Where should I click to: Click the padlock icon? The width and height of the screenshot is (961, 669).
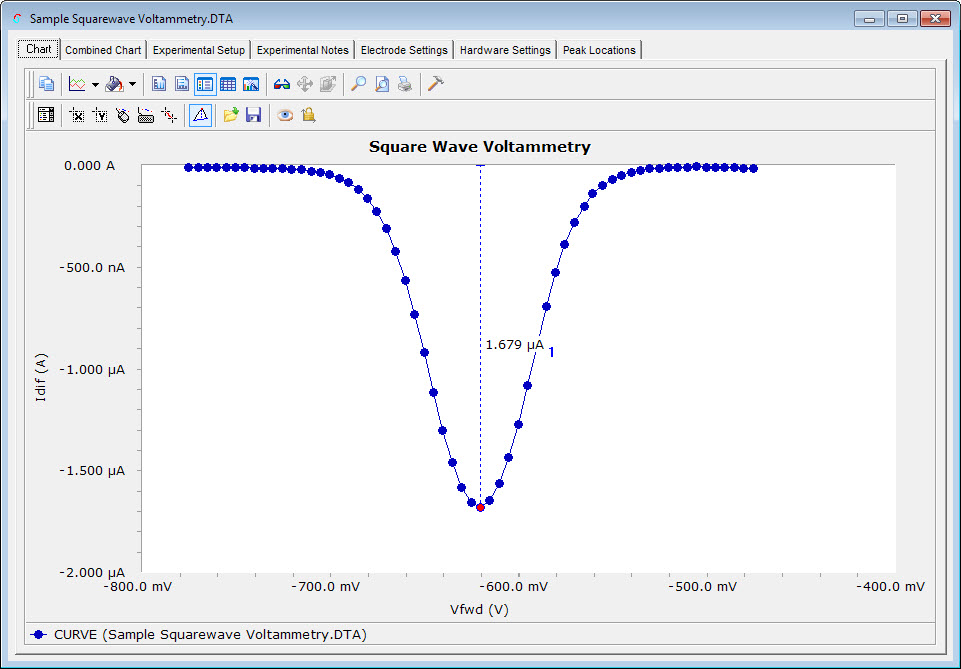pyautogui.click(x=308, y=115)
